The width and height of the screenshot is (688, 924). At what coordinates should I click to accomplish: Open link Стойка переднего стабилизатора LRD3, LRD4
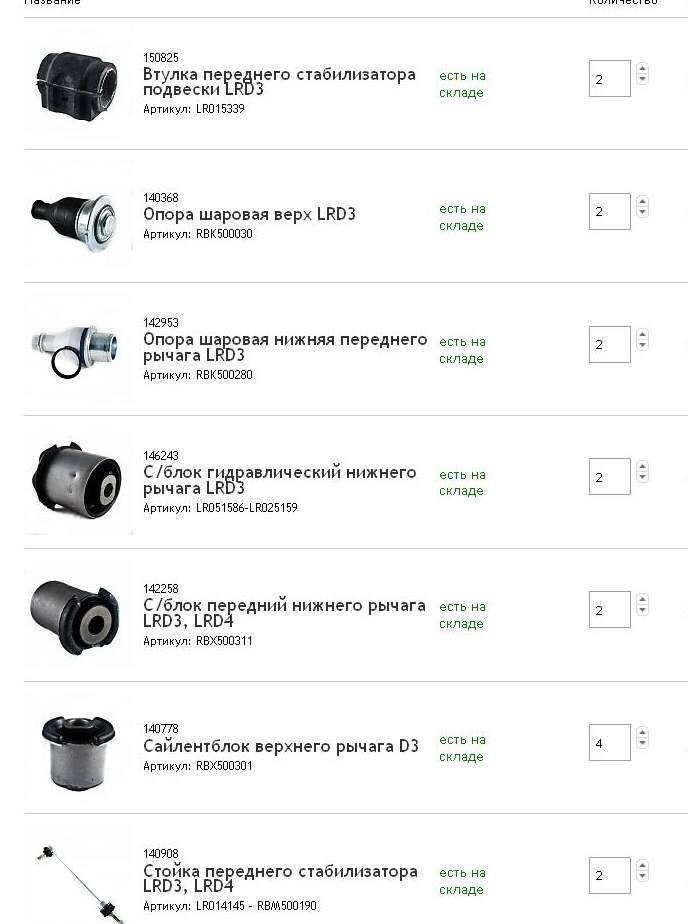280,879
